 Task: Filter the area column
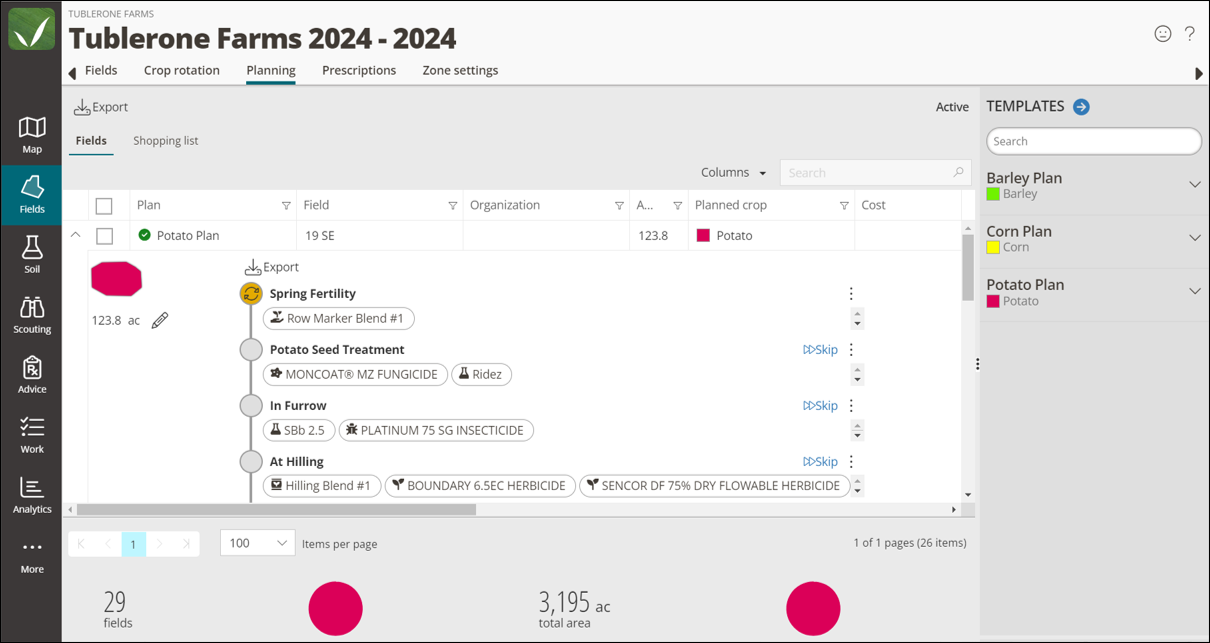[x=677, y=206]
